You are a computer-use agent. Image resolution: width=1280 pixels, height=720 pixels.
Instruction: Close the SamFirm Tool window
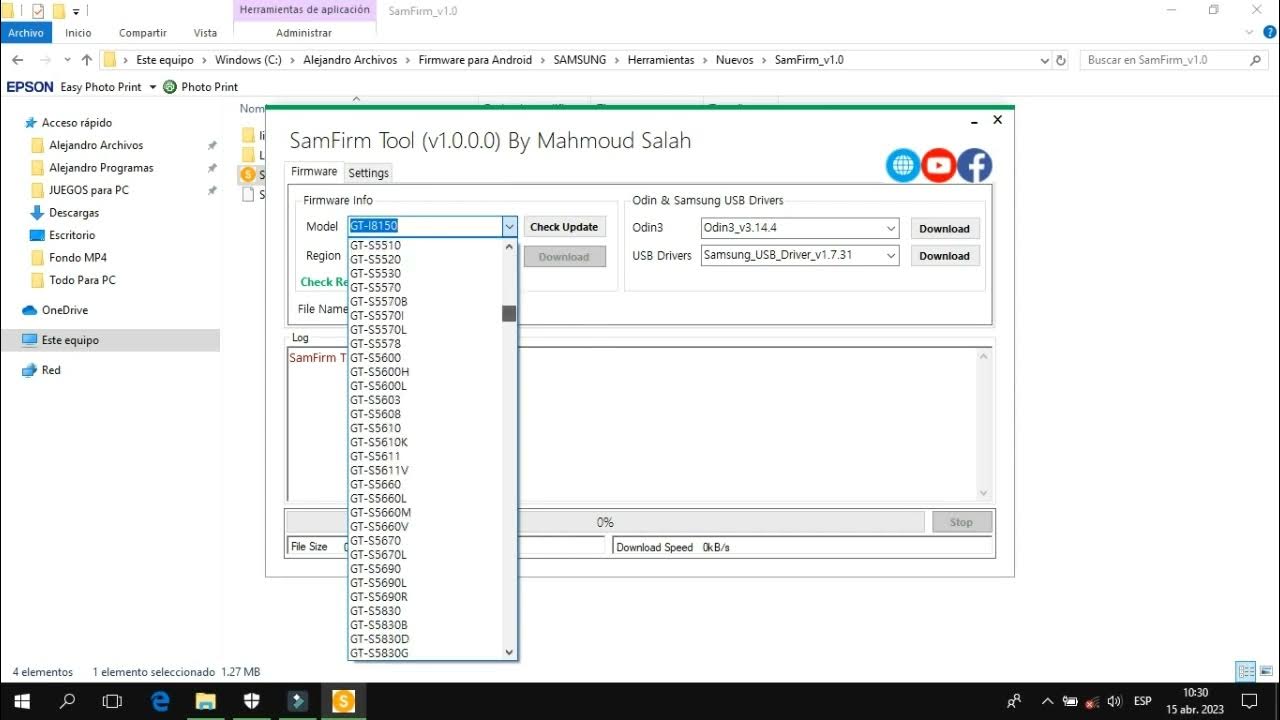pos(997,120)
